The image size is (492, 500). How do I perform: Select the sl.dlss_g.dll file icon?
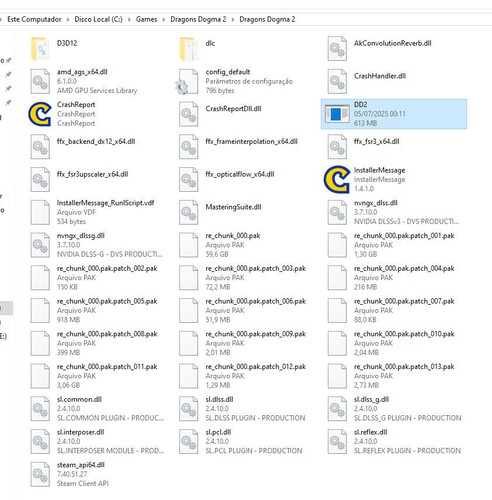(x=337, y=408)
